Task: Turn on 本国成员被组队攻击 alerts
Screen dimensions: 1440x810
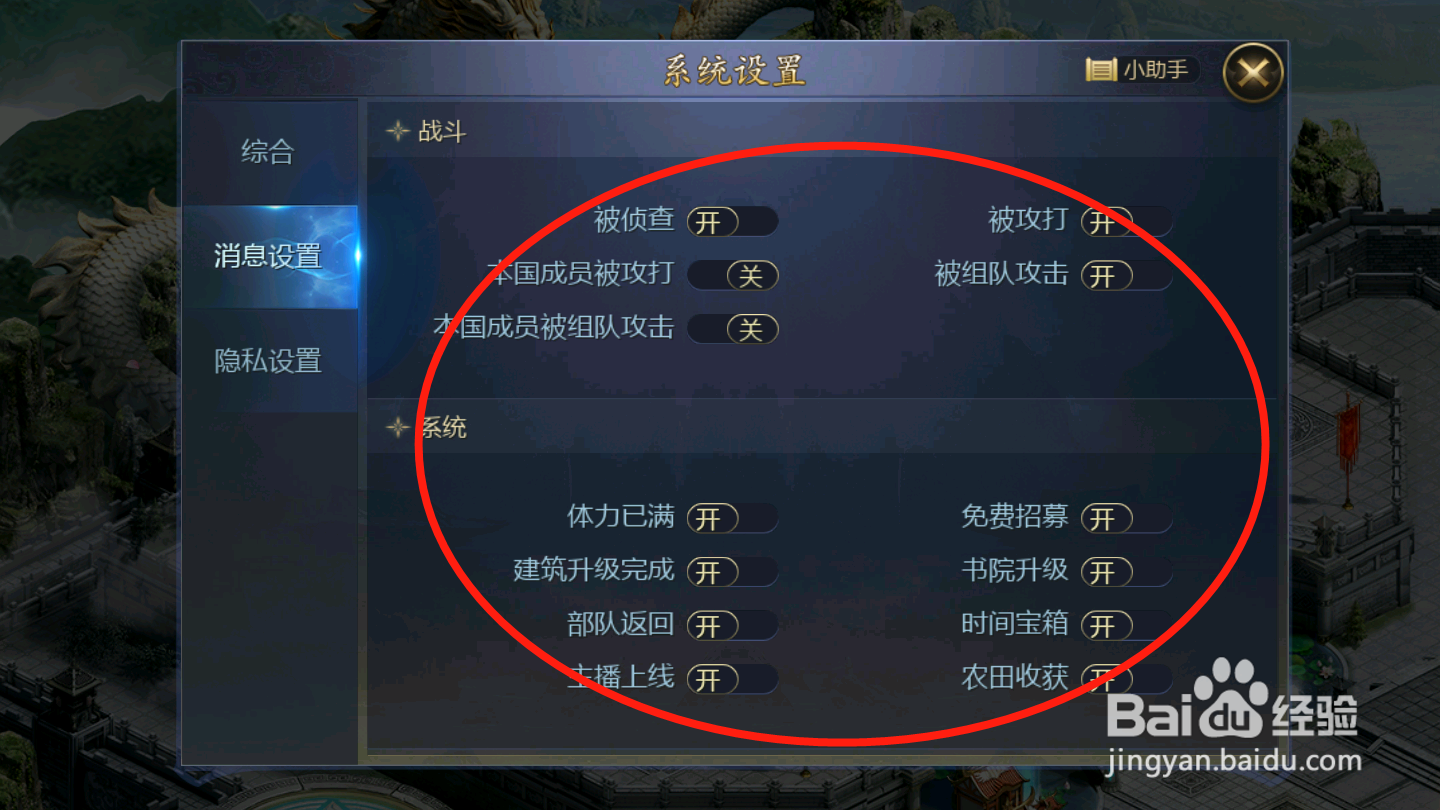Action: (732, 329)
